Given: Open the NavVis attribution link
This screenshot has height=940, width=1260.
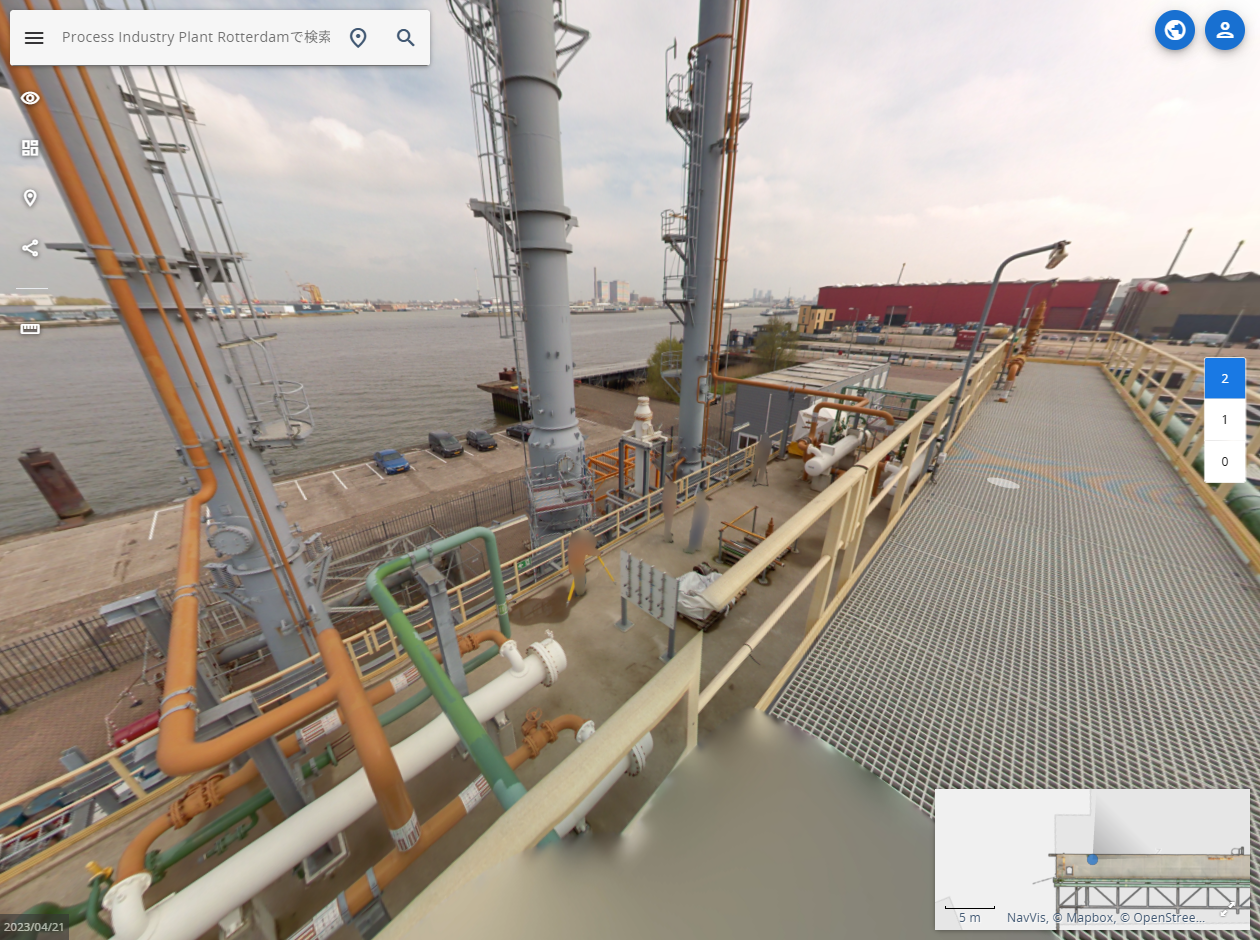Looking at the screenshot, I should tap(1026, 917).
